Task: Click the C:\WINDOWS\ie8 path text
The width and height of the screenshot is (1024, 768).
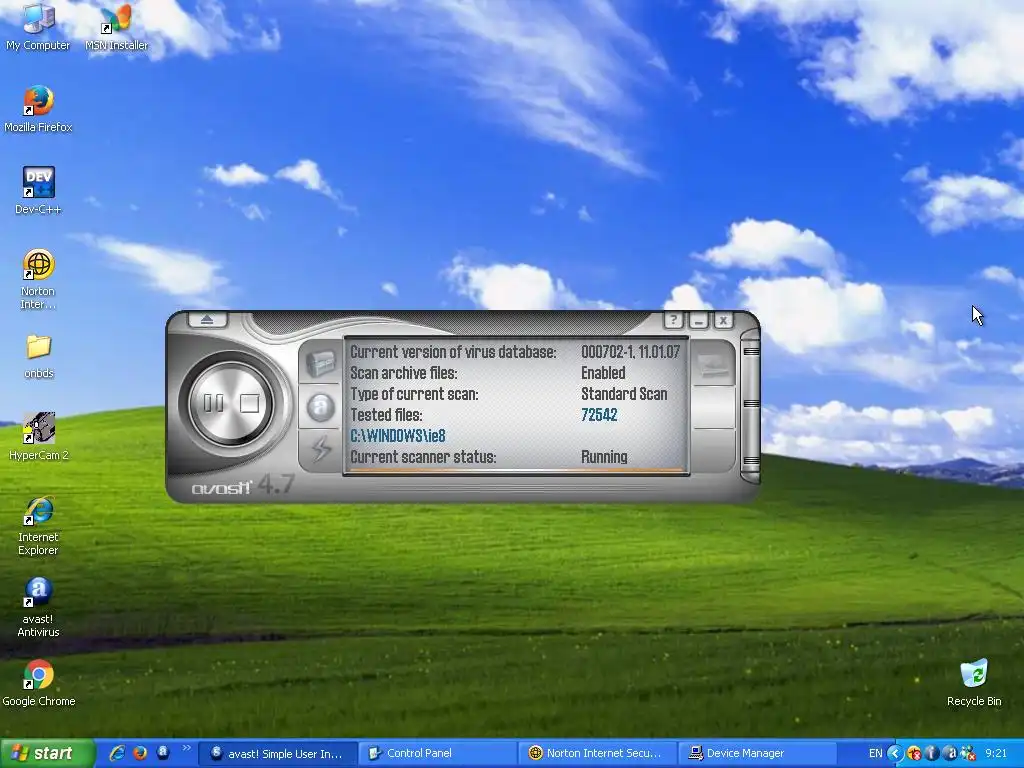Action: [398, 436]
